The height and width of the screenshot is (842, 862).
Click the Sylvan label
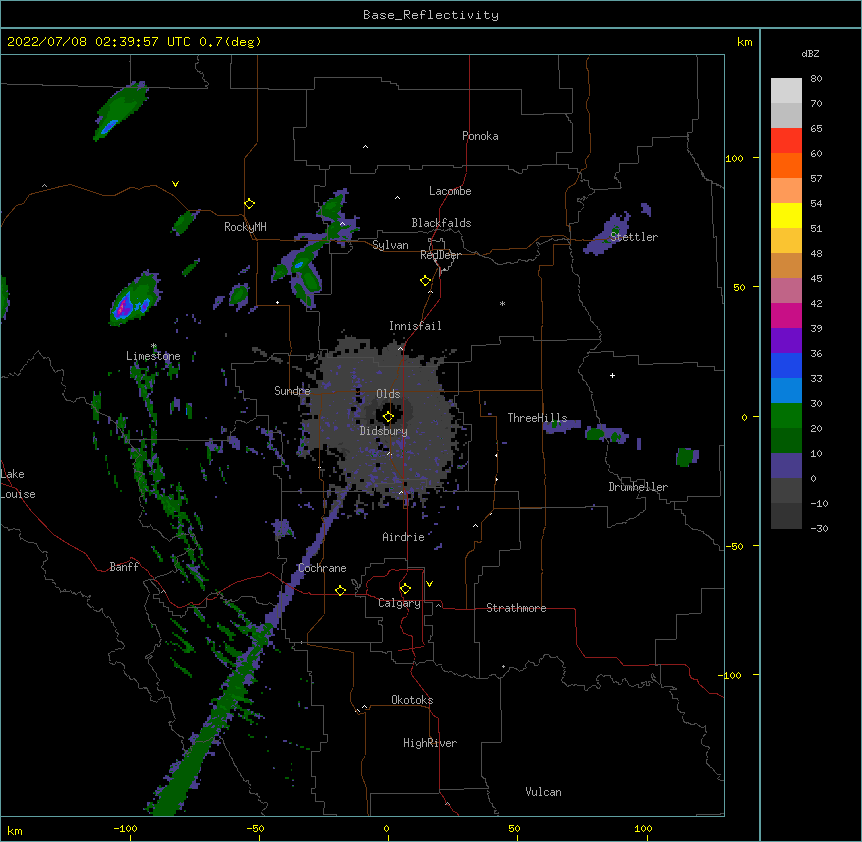click(x=390, y=245)
